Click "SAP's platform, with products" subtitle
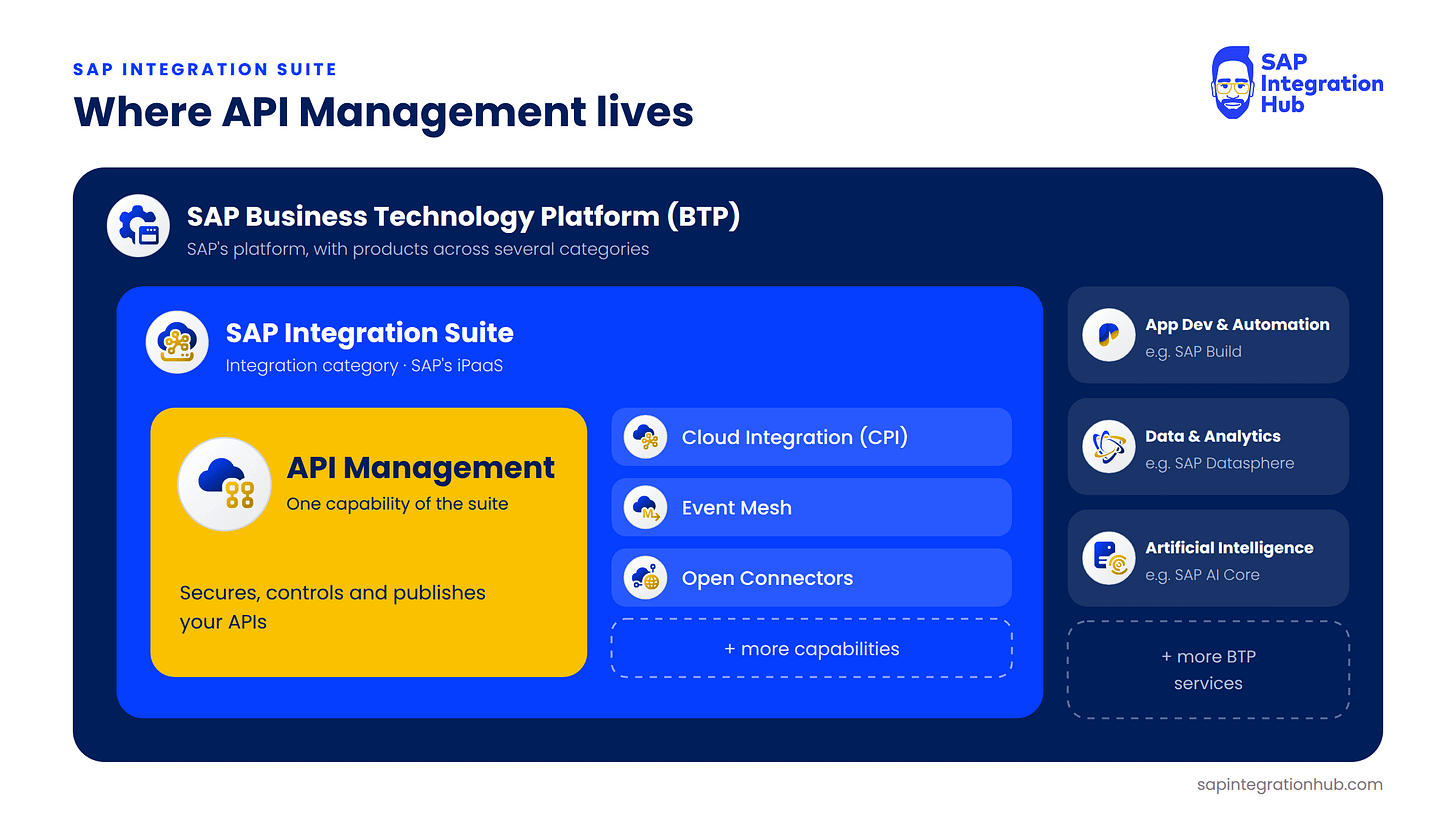This screenshot has height=819, width=1456. pos(418,249)
